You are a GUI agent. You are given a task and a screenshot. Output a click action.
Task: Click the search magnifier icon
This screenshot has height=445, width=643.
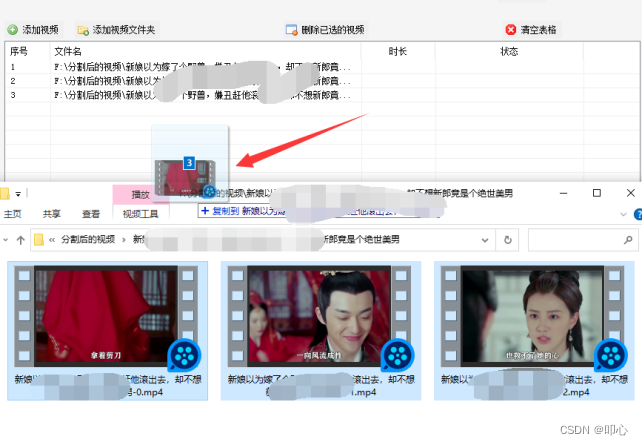pyautogui.click(x=628, y=240)
